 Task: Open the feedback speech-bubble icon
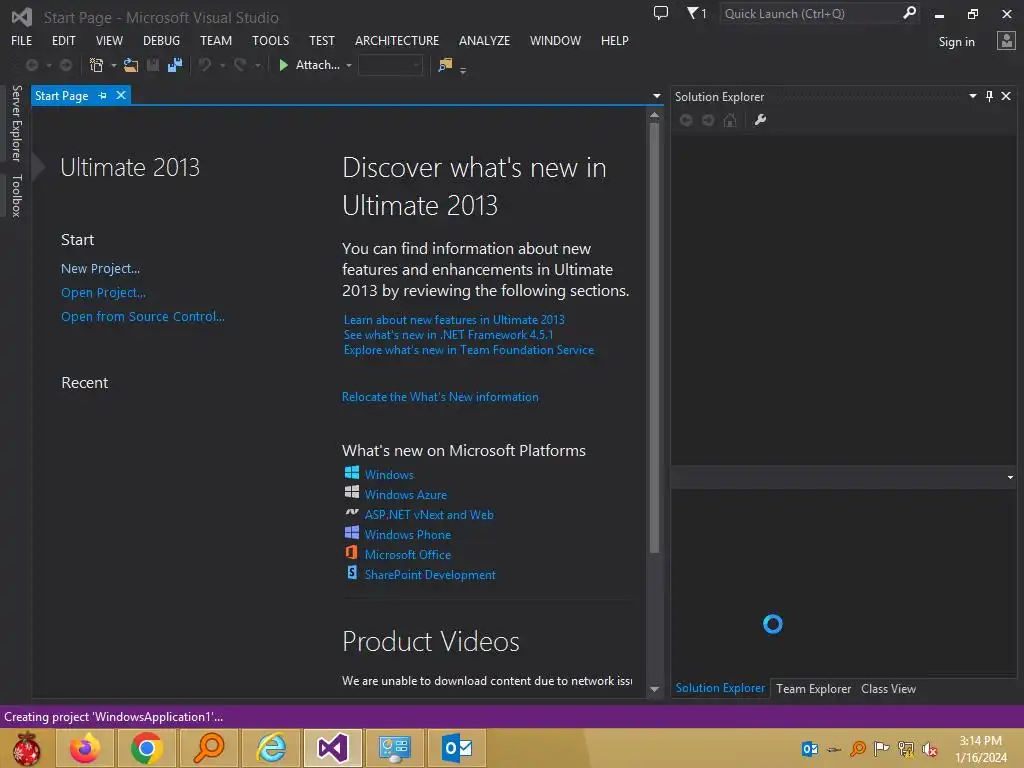661,13
